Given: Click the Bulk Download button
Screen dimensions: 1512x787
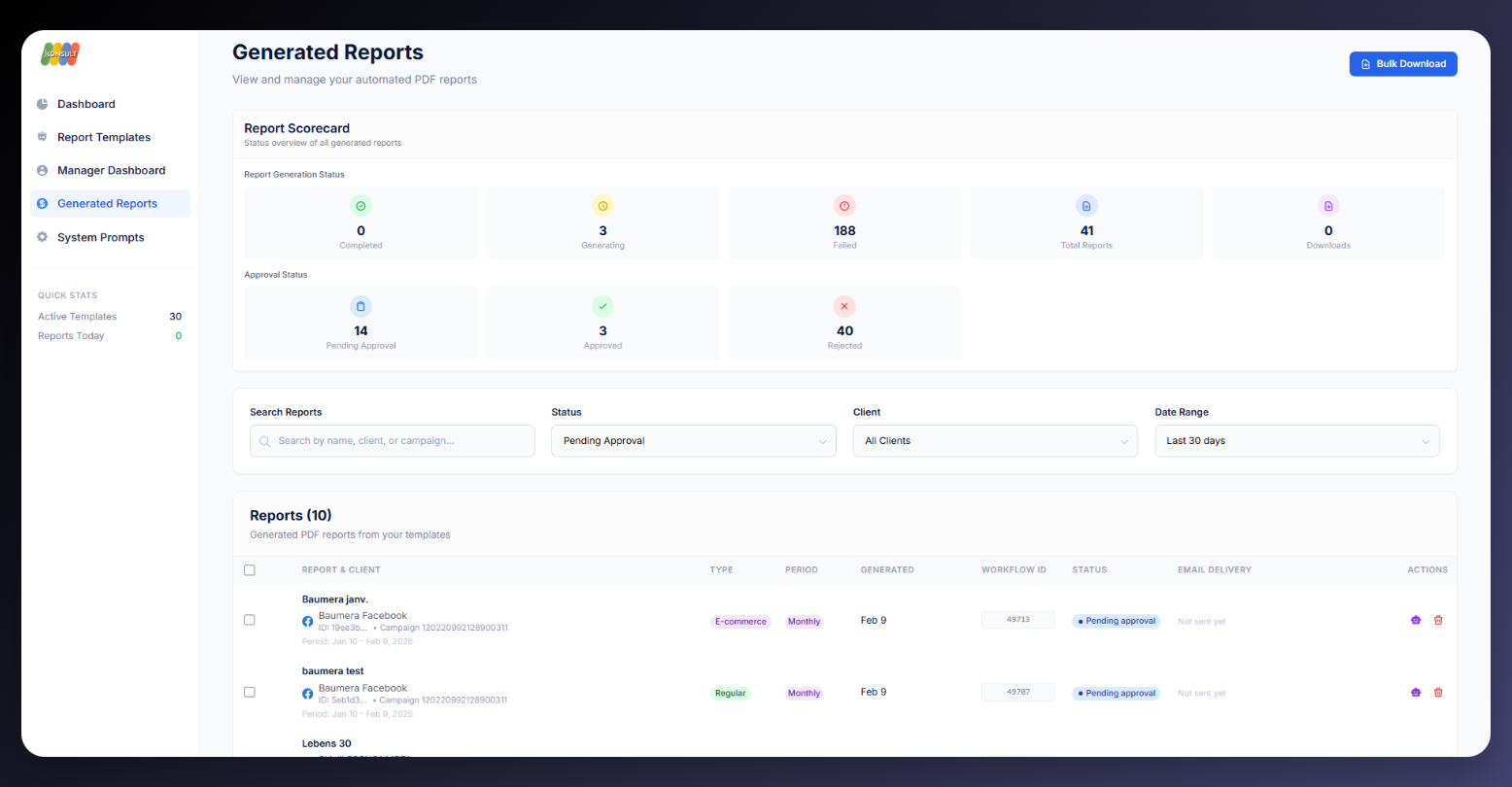Looking at the screenshot, I should [x=1402, y=64].
